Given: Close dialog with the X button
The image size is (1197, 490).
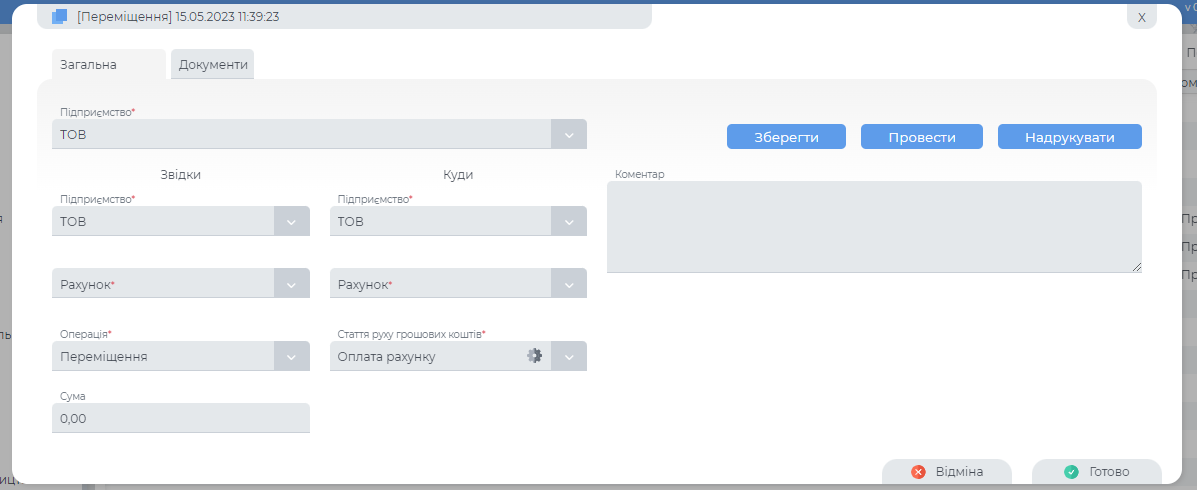Looking at the screenshot, I should coord(1141,17).
